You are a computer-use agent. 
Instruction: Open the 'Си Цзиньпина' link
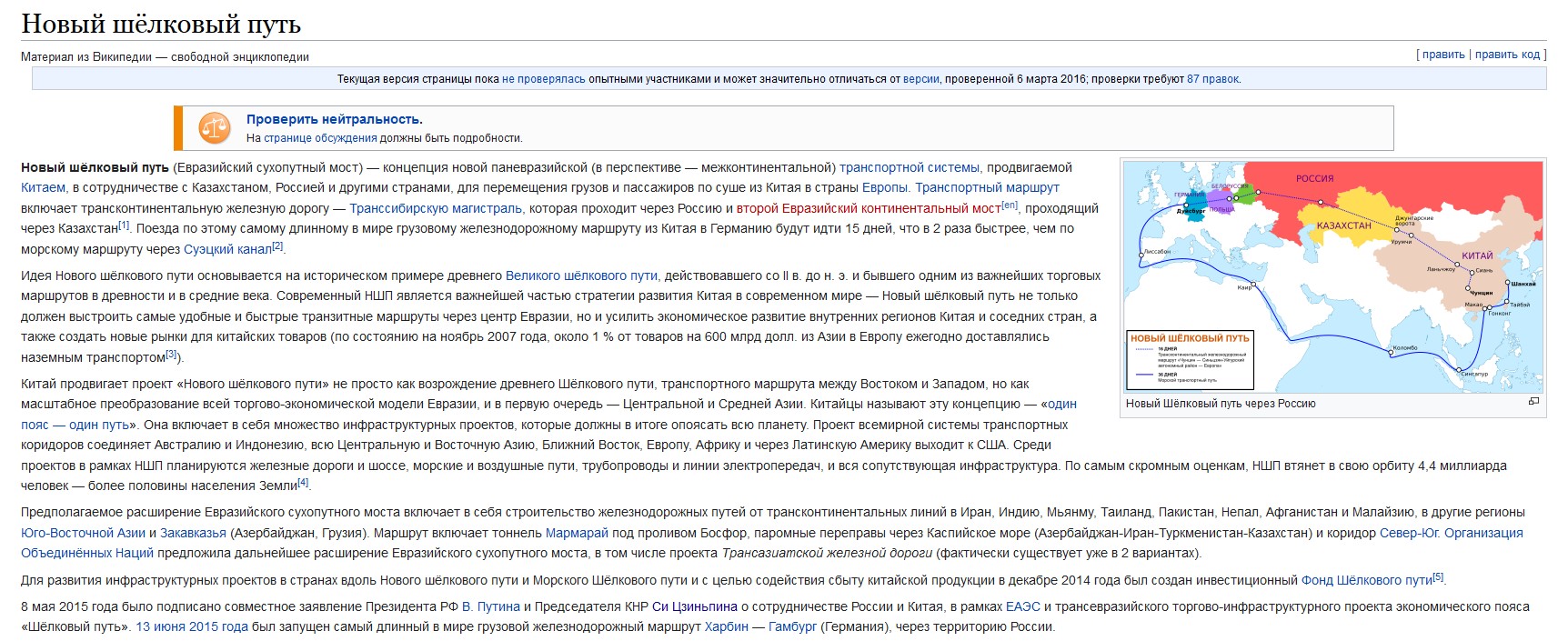pos(695,606)
